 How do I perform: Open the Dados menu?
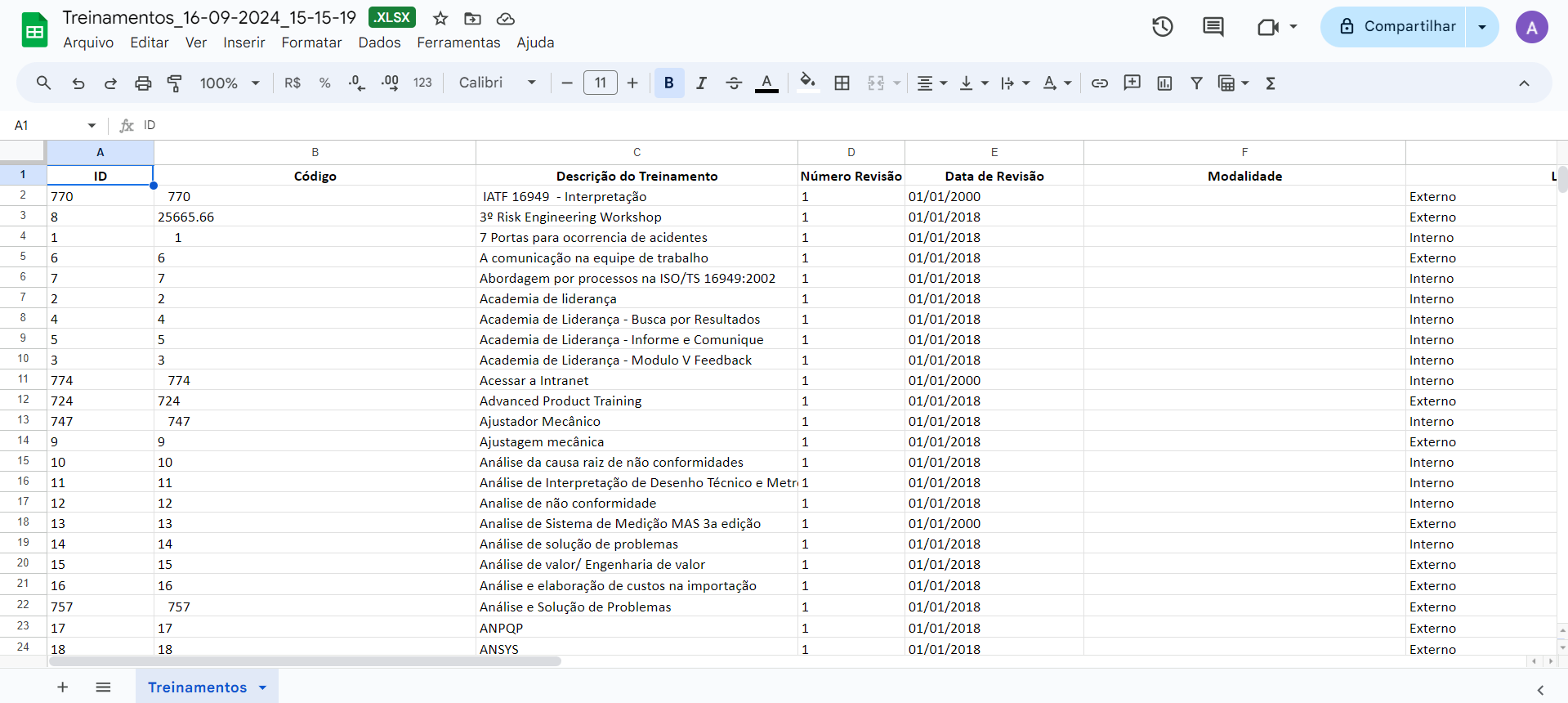click(379, 43)
